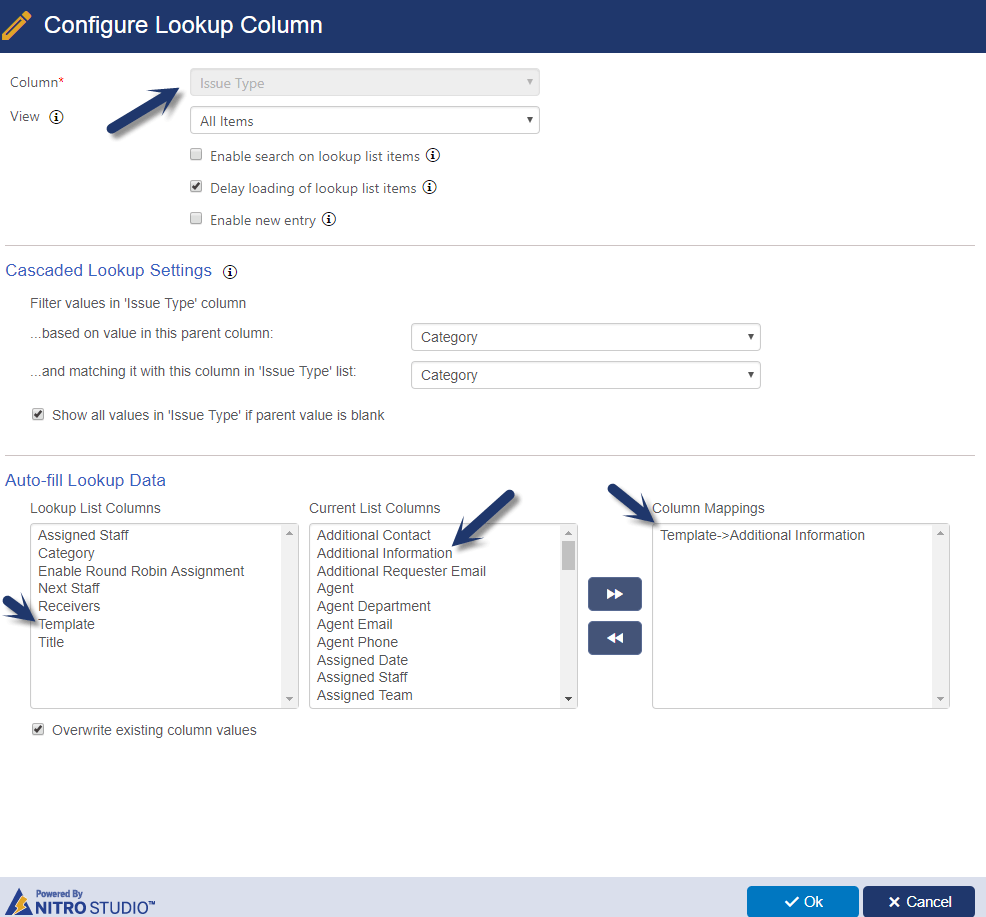Select Template->Additional Information mapping entry
986x917 pixels.
tap(762, 535)
